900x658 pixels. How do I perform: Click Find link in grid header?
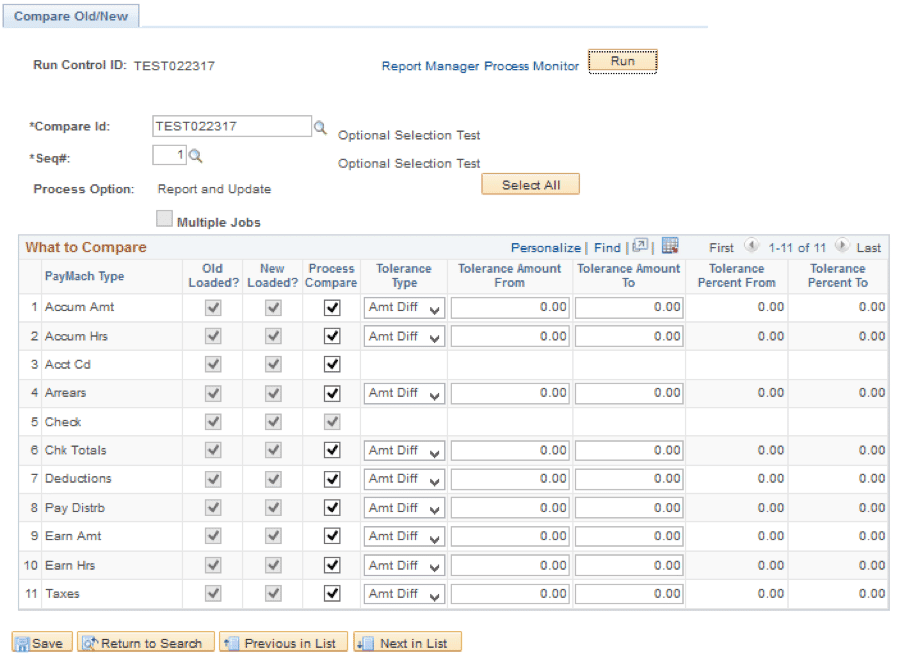pyautogui.click(x=607, y=247)
